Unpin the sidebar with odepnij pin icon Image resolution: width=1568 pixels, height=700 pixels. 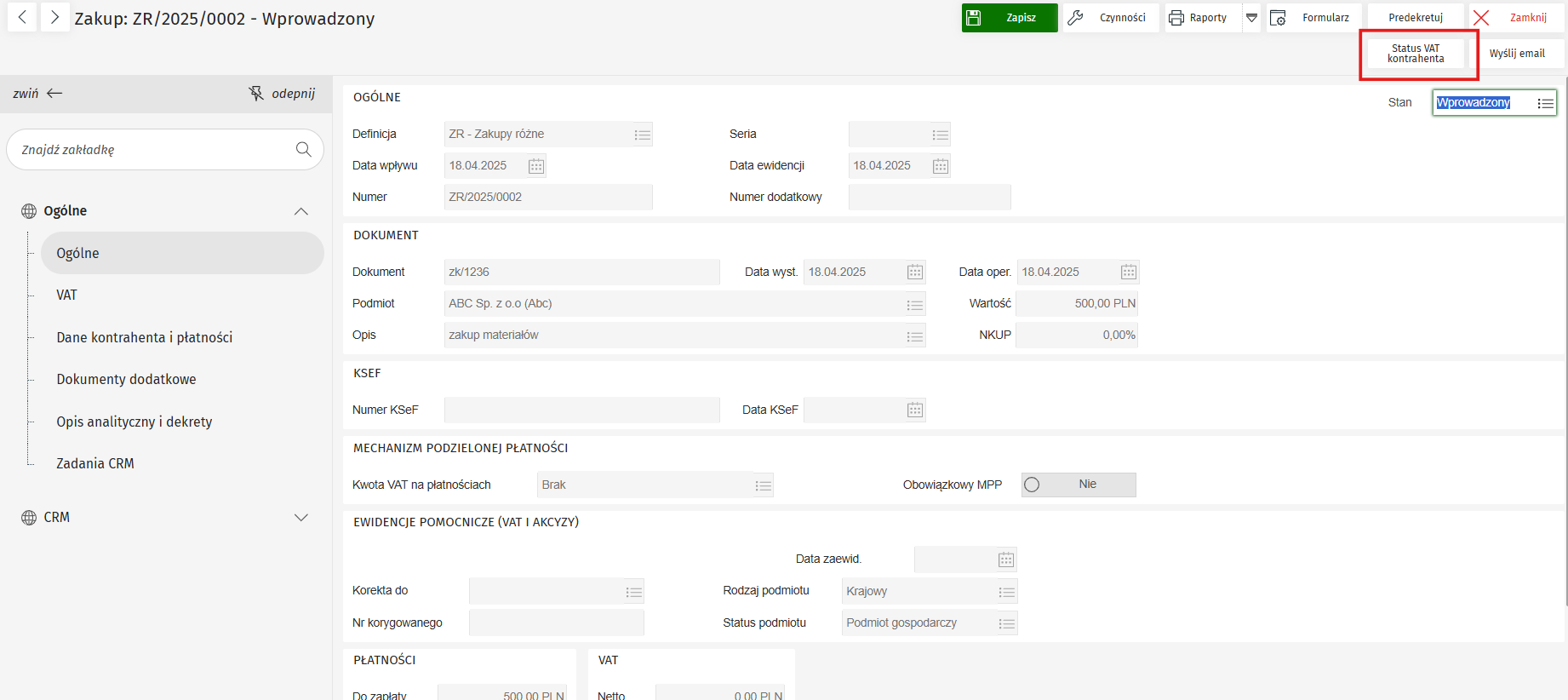(x=256, y=94)
